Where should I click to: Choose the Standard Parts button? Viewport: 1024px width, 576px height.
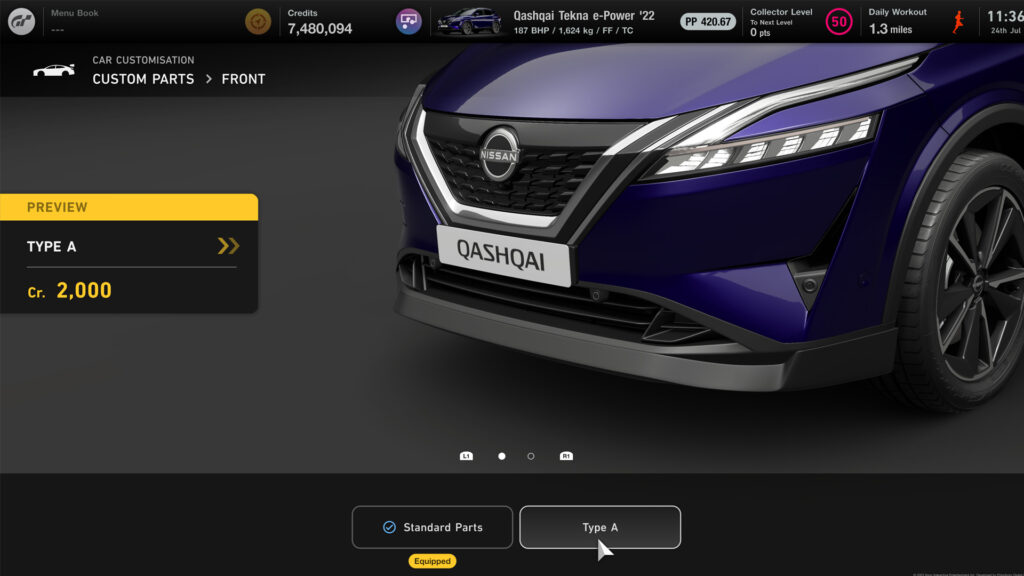tap(432, 527)
